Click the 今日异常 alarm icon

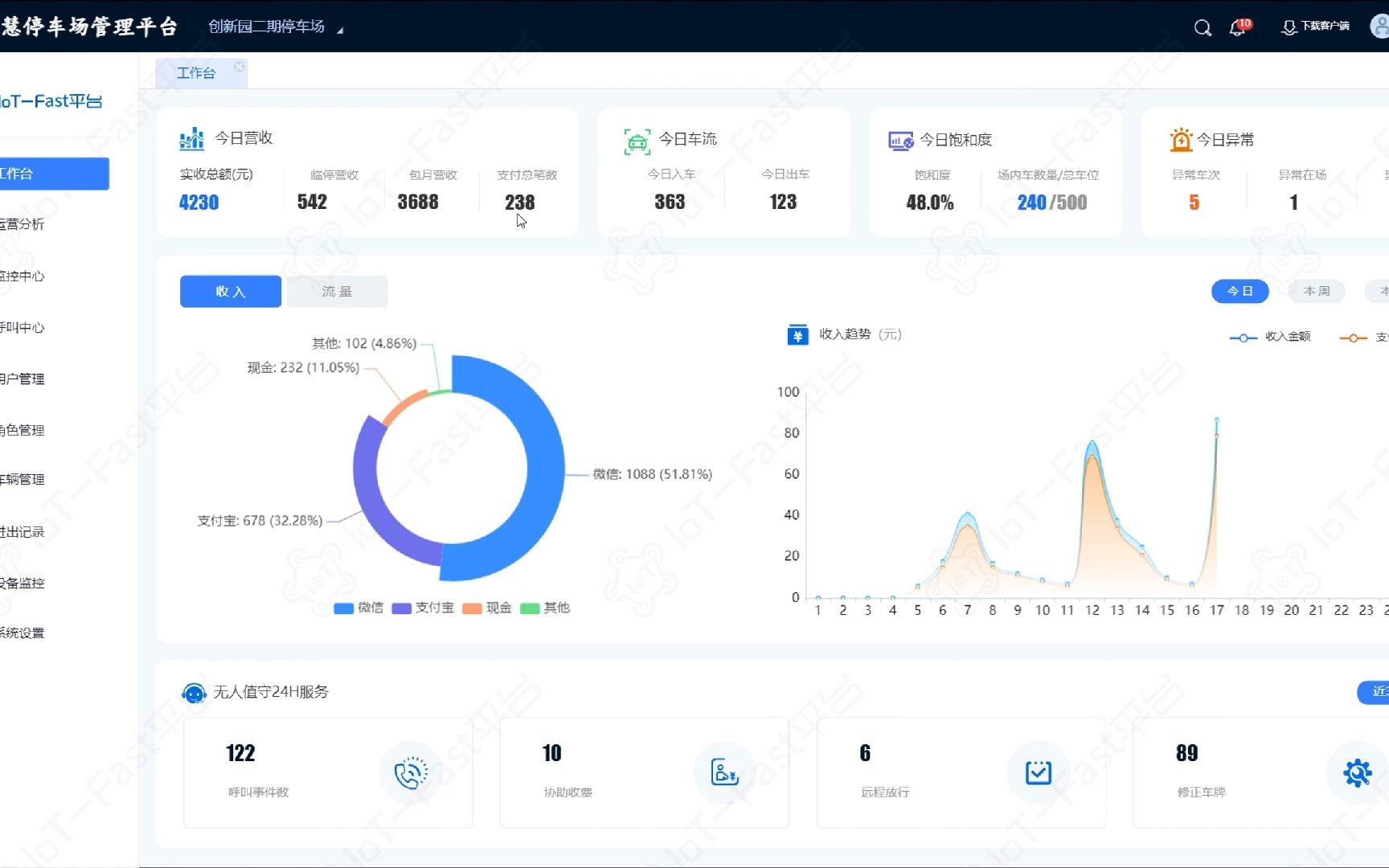tap(1181, 140)
